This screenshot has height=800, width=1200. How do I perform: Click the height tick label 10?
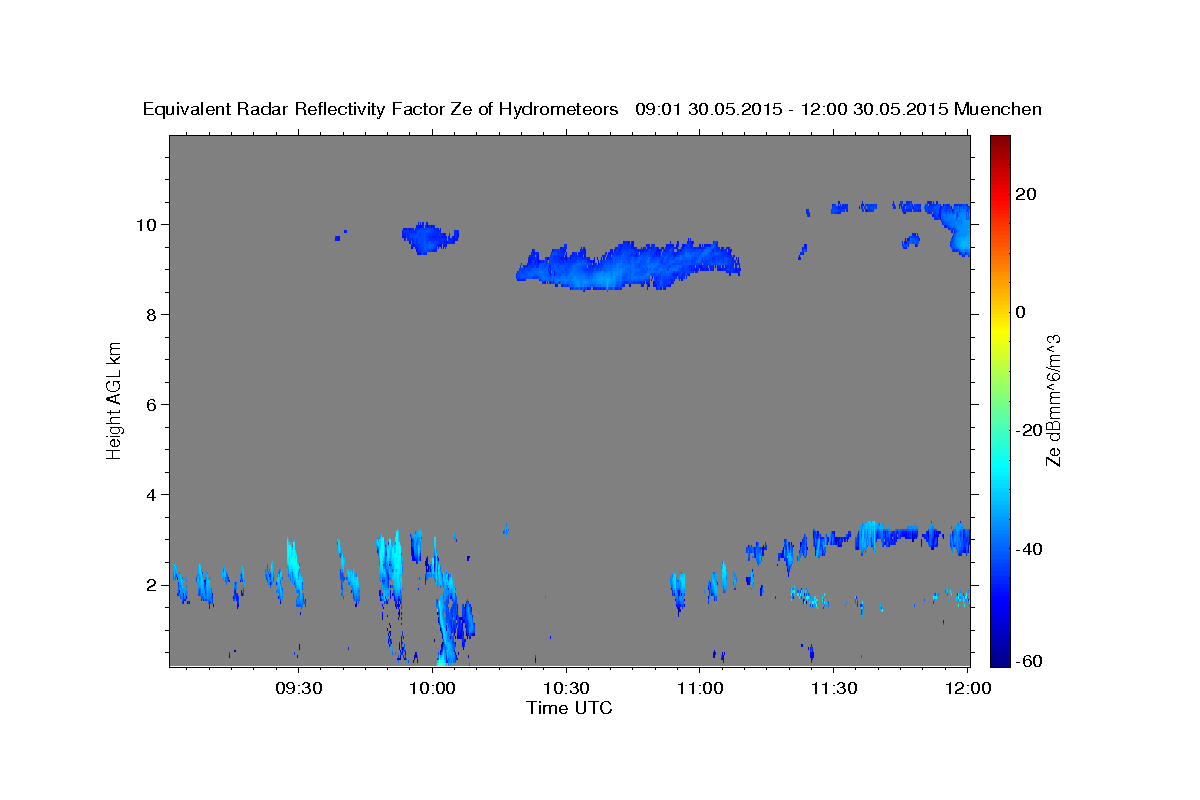tap(147, 225)
